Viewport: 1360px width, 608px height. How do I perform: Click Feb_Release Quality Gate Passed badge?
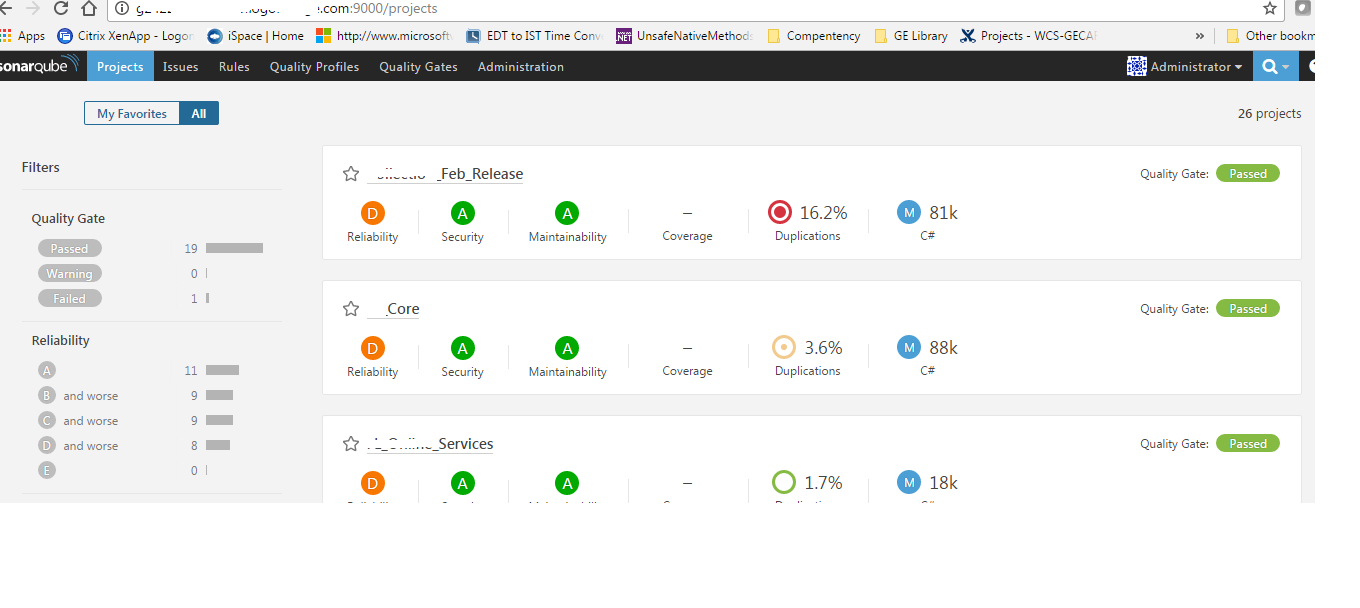coord(1248,174)
